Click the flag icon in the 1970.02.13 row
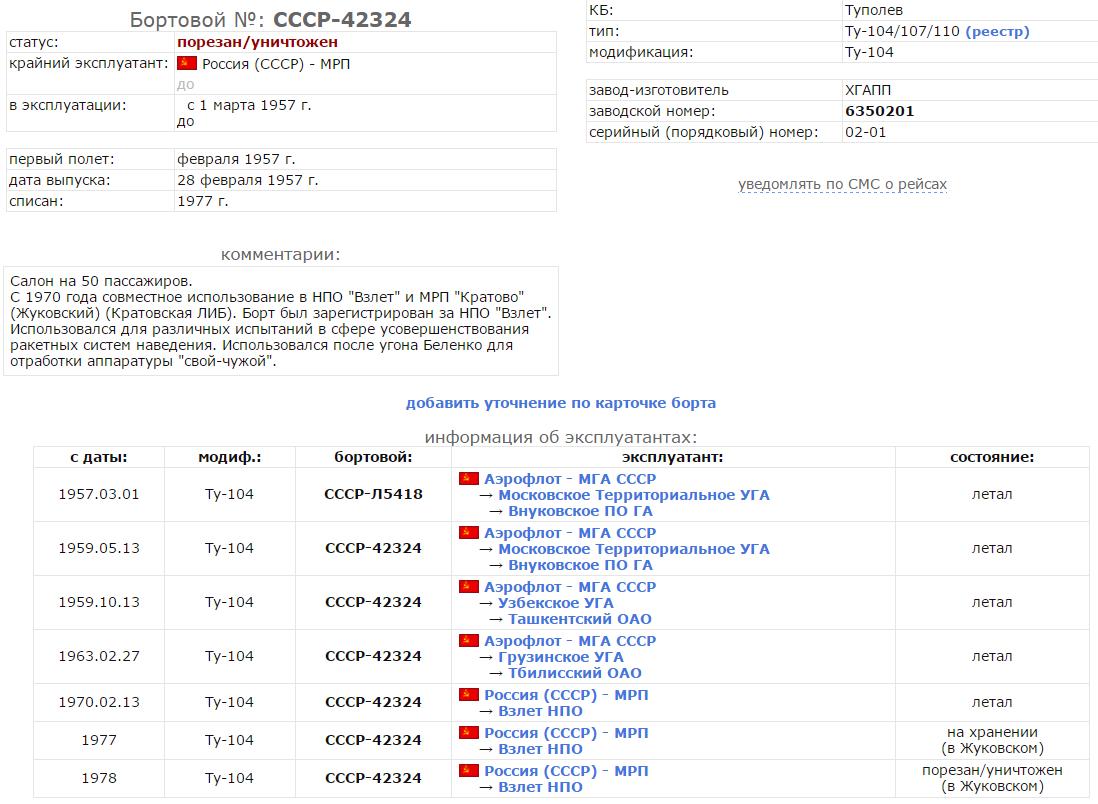This screenshot has width=1098, height=804. pos(468,695)
